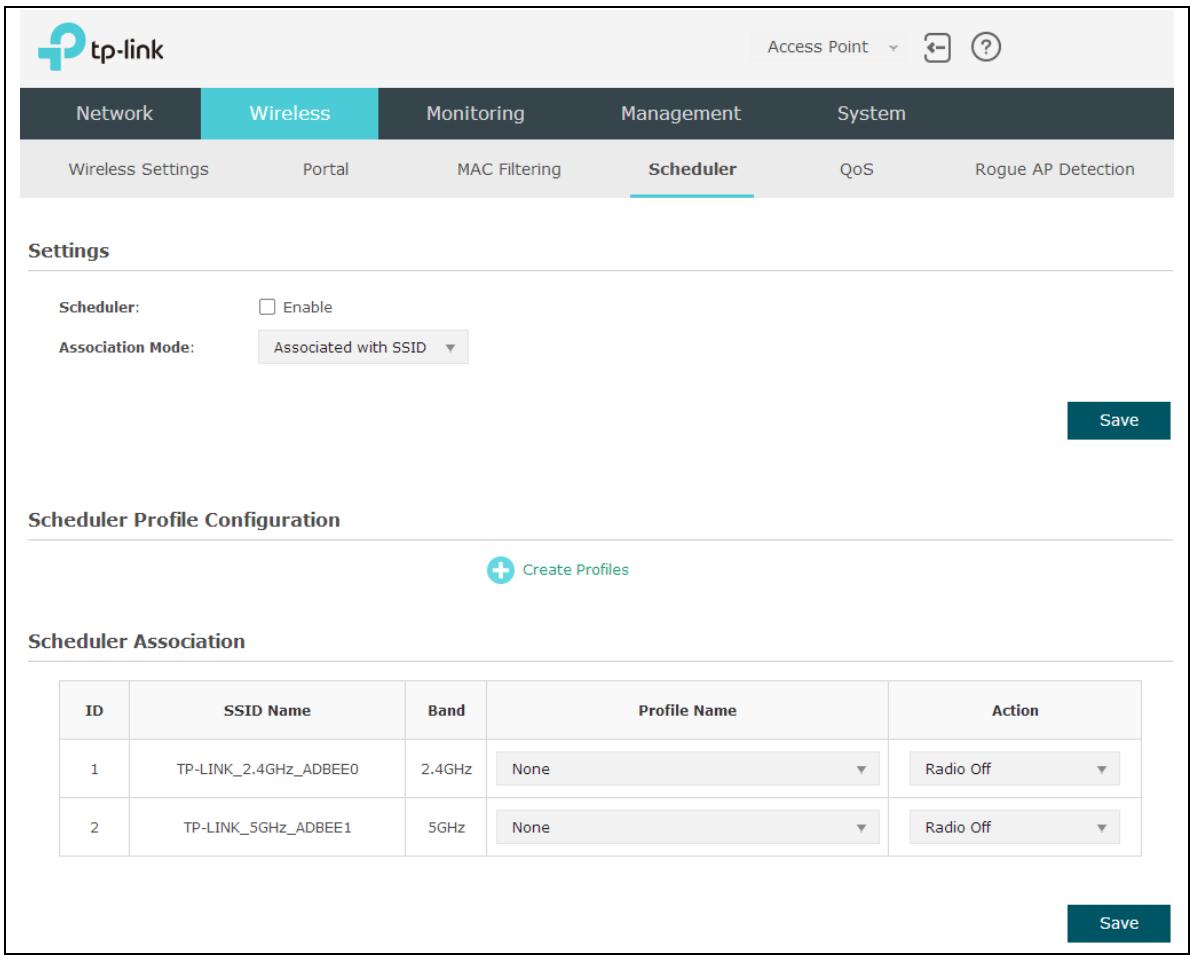Change Action dropdown for TP-LINK_2.4GHz_ADBEE0
This screenshot has width=1190, height=956.
pyautogui.click(x=1014, y=769)
